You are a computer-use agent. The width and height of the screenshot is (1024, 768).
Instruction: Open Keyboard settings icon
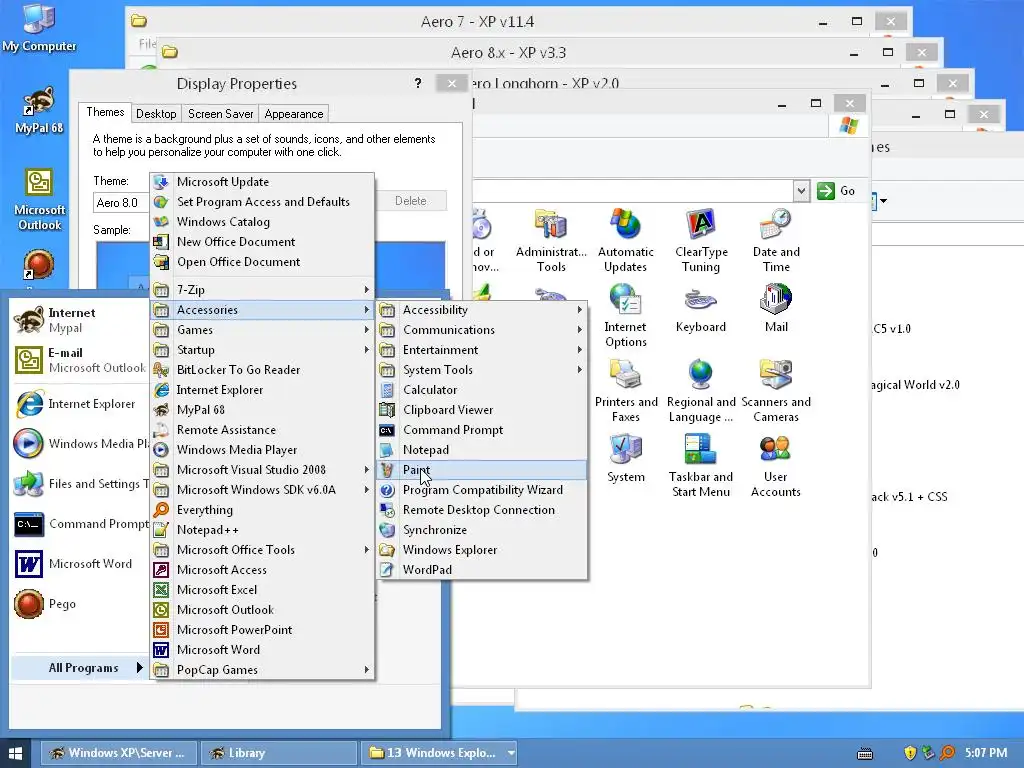click(701, 310)
